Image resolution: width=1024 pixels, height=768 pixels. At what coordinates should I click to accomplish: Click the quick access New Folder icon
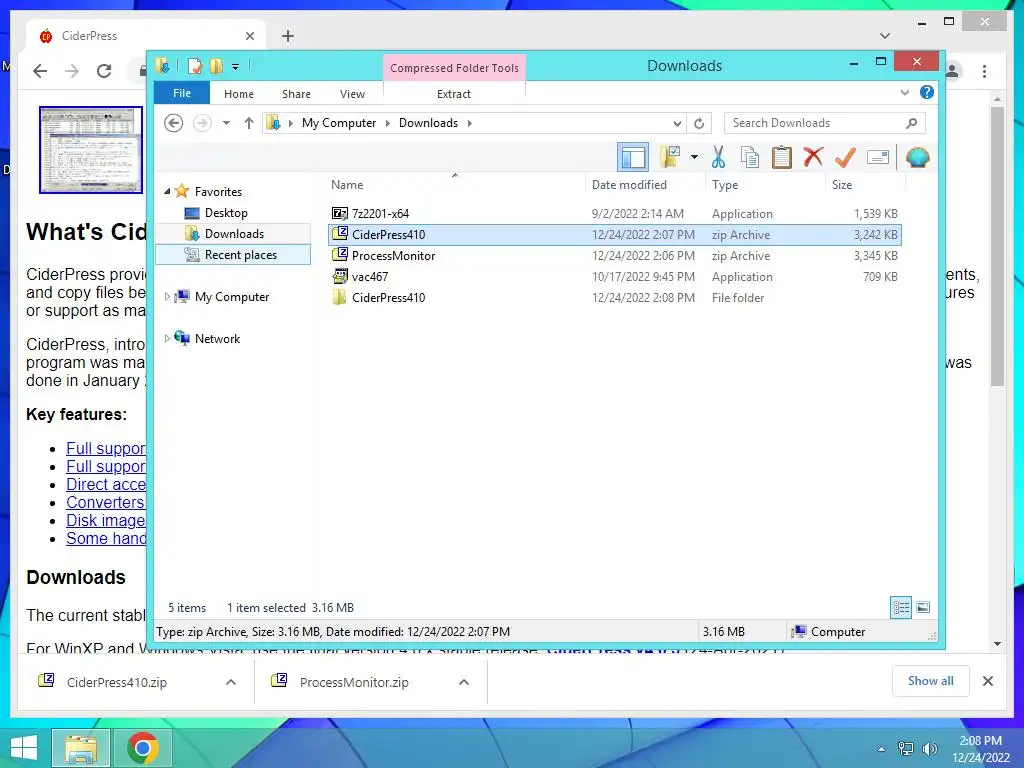(x=216, y=66)
